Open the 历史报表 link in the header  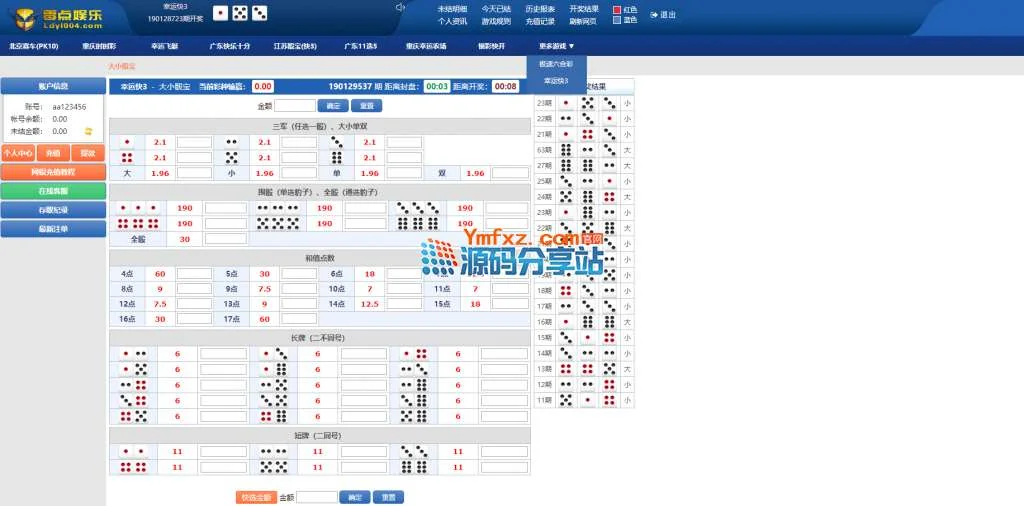pyautogui.click(x=541, y=8)
